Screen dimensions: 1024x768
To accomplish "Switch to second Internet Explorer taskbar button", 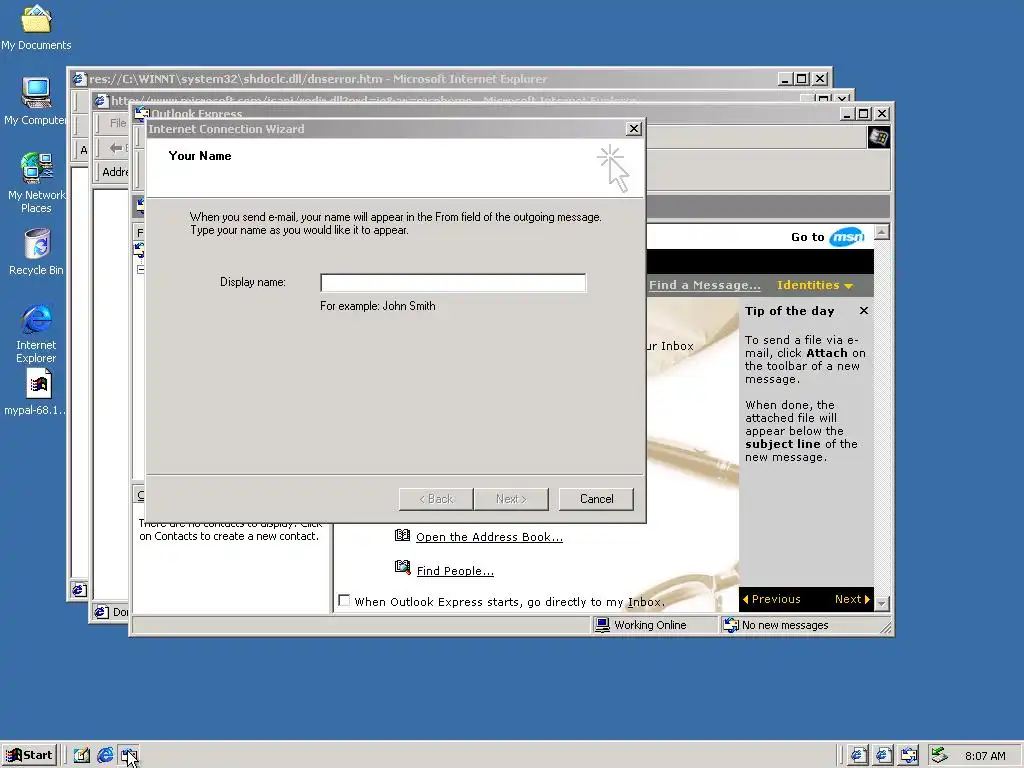I will click(x=883, y=755).
